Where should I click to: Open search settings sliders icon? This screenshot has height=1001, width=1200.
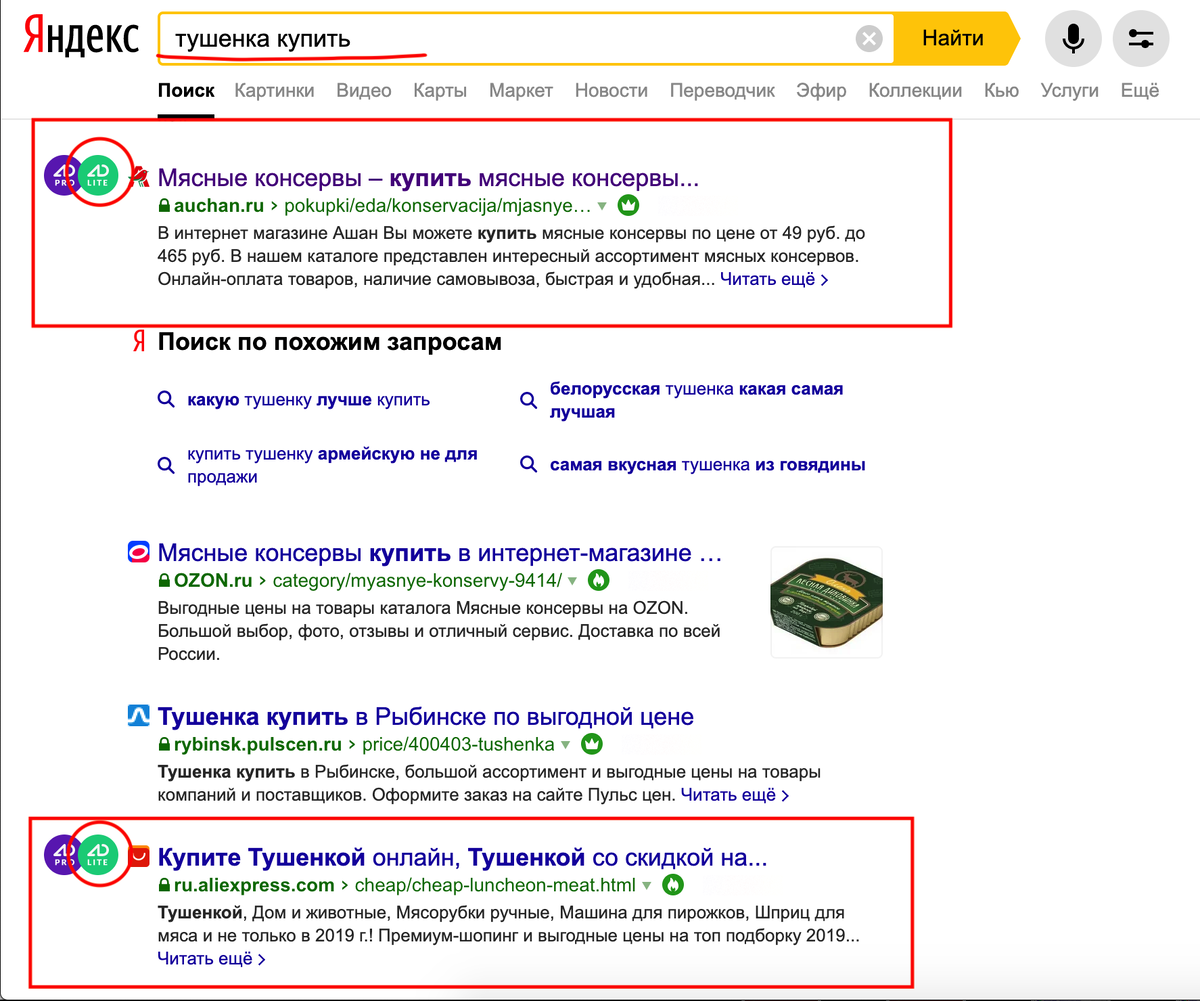(1140, 39)
